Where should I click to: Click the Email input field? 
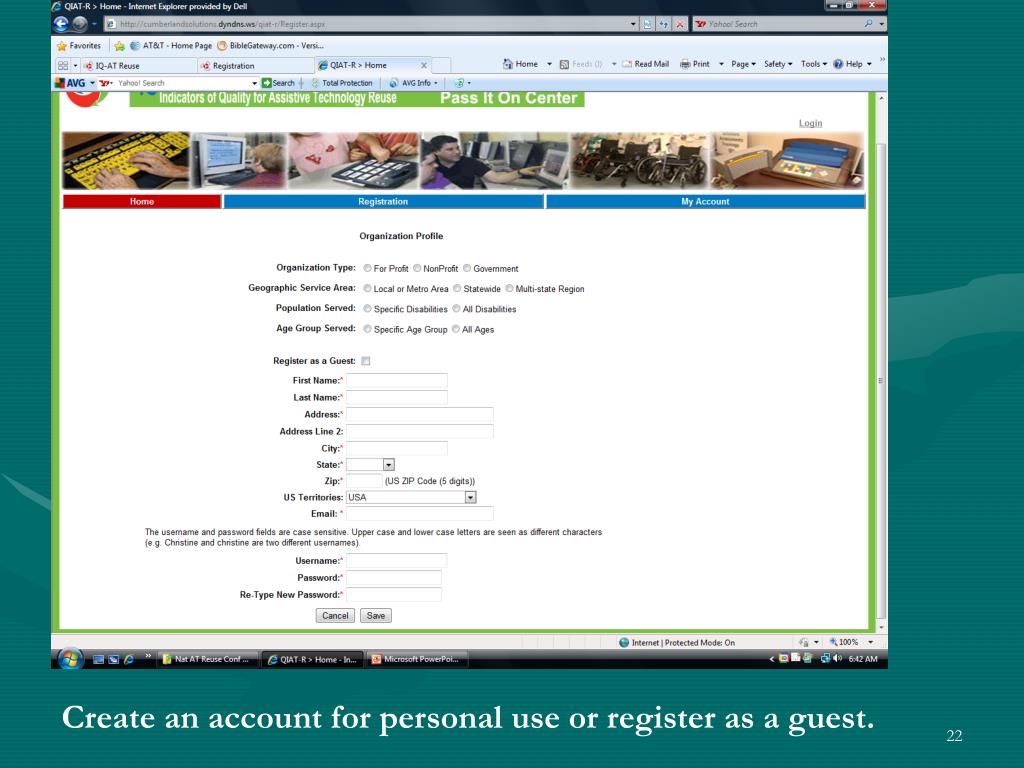pos(419,514)
